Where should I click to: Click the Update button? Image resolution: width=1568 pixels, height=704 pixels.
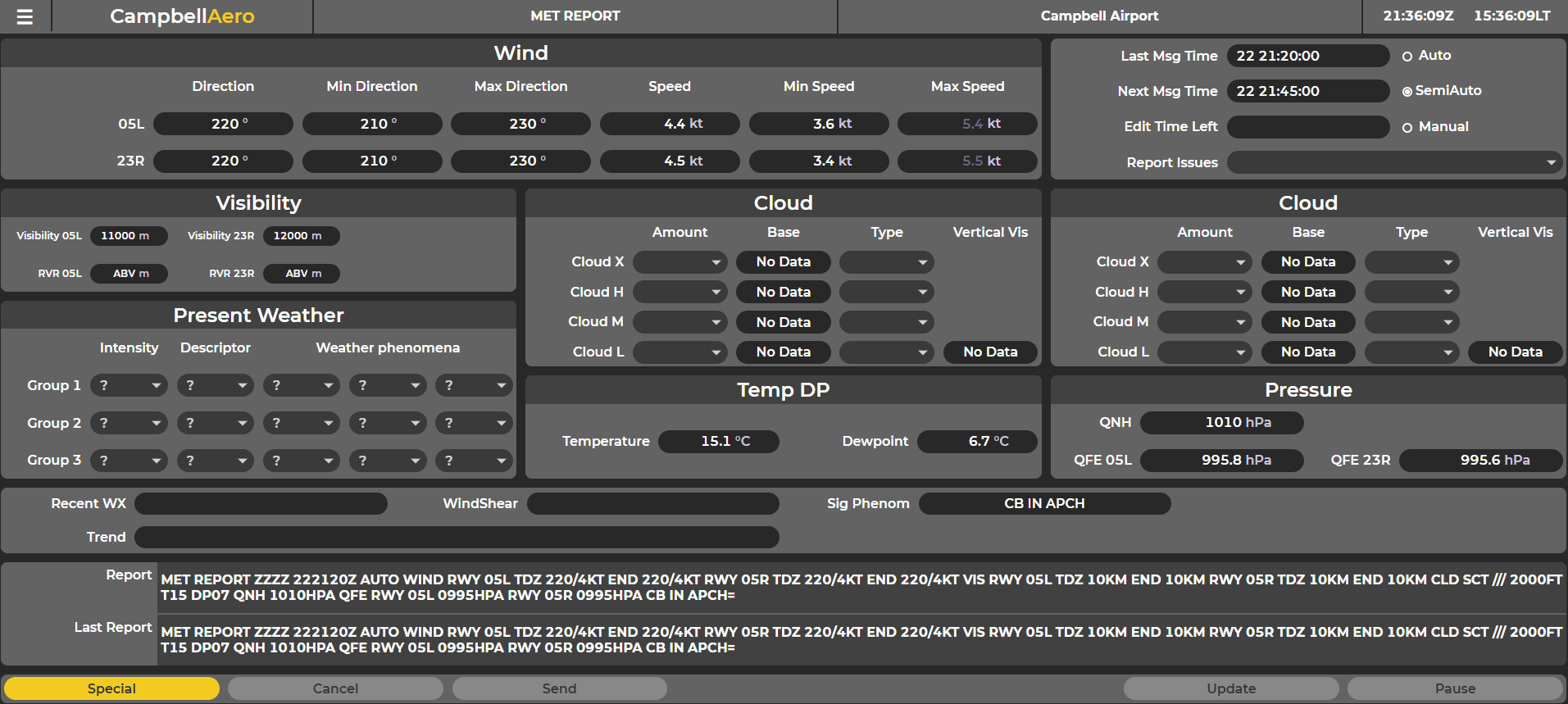(x=1231, y=688)
